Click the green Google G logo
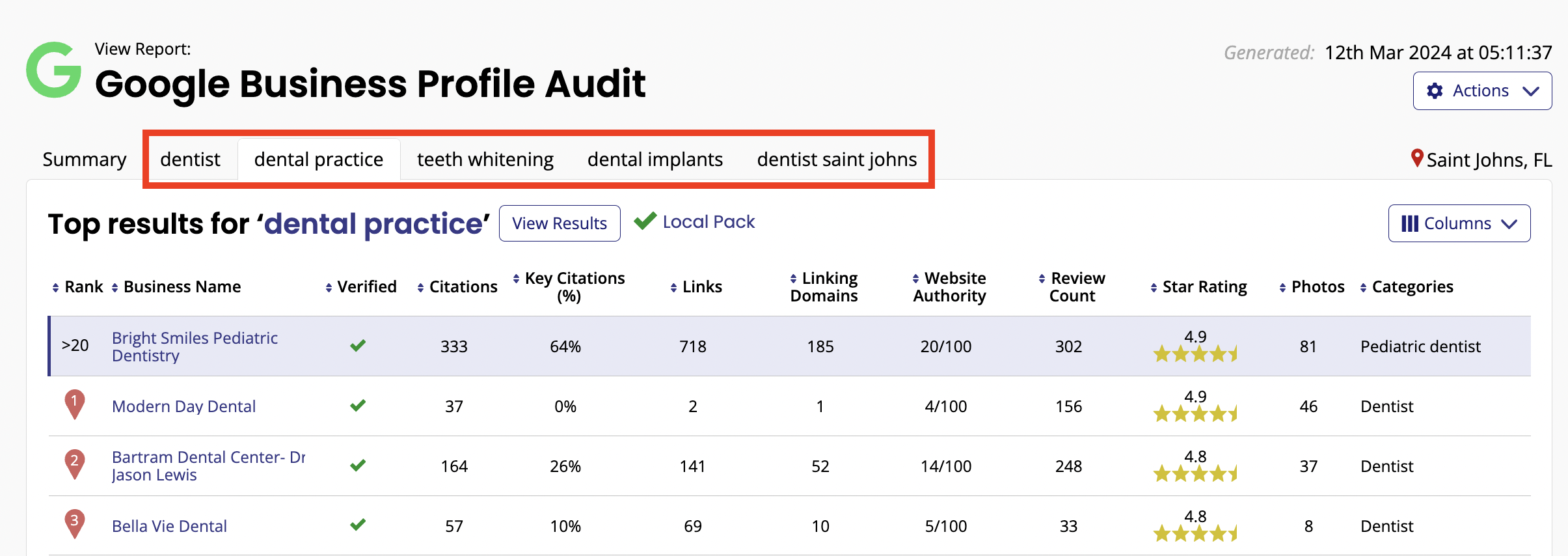Viewport: 1568px width, 556px height. point(53,70)
